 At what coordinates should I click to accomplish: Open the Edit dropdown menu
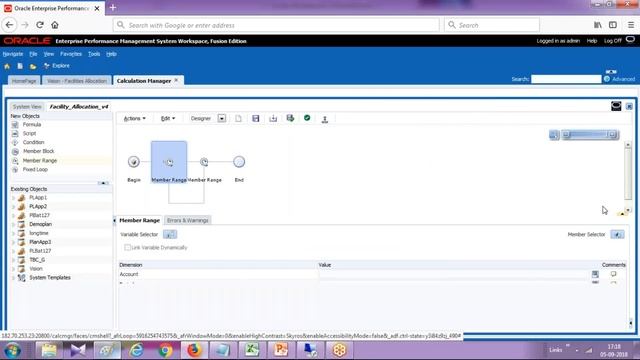click(168, 118)
